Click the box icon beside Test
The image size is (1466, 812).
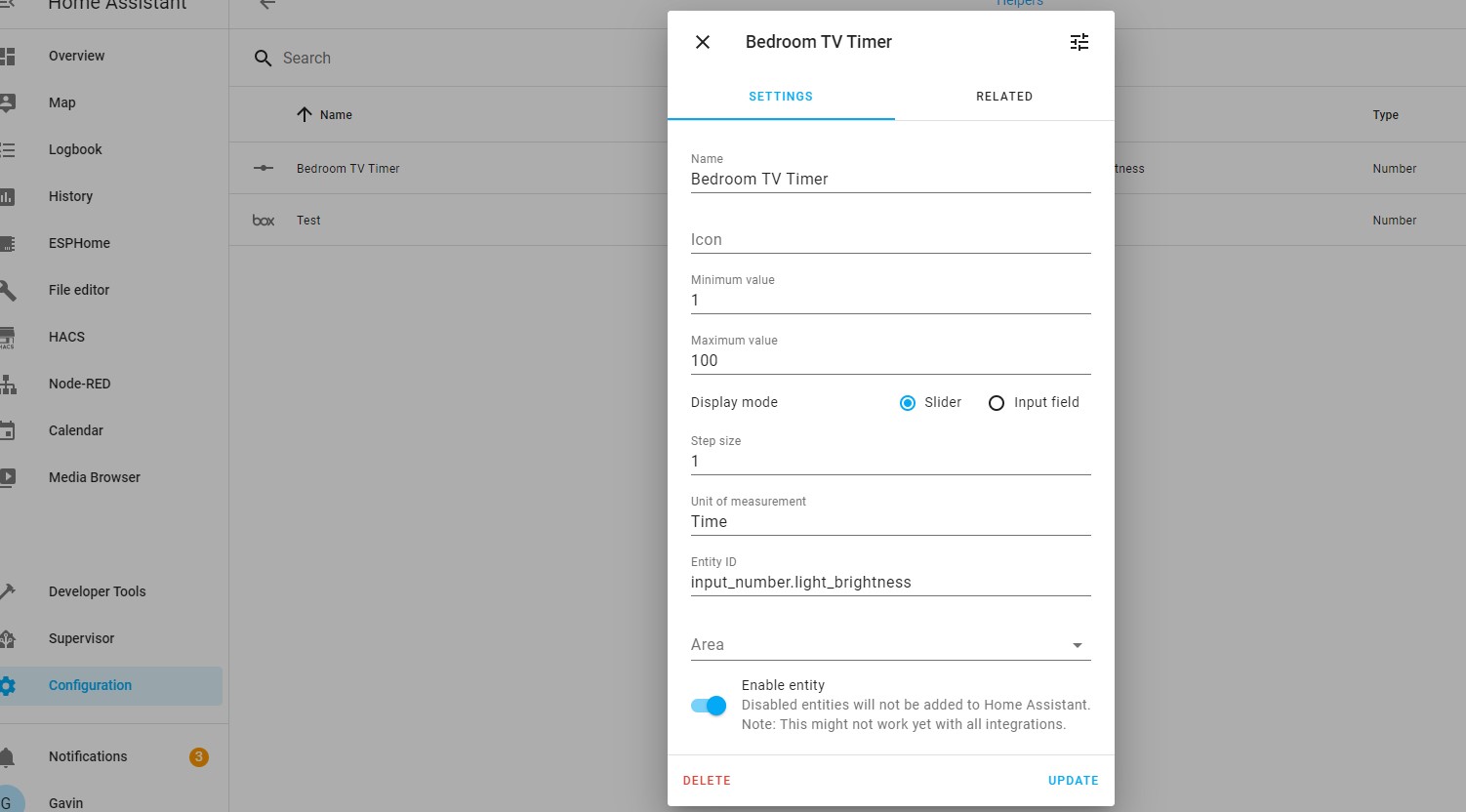pyautogui.click(x=264, y=221)
